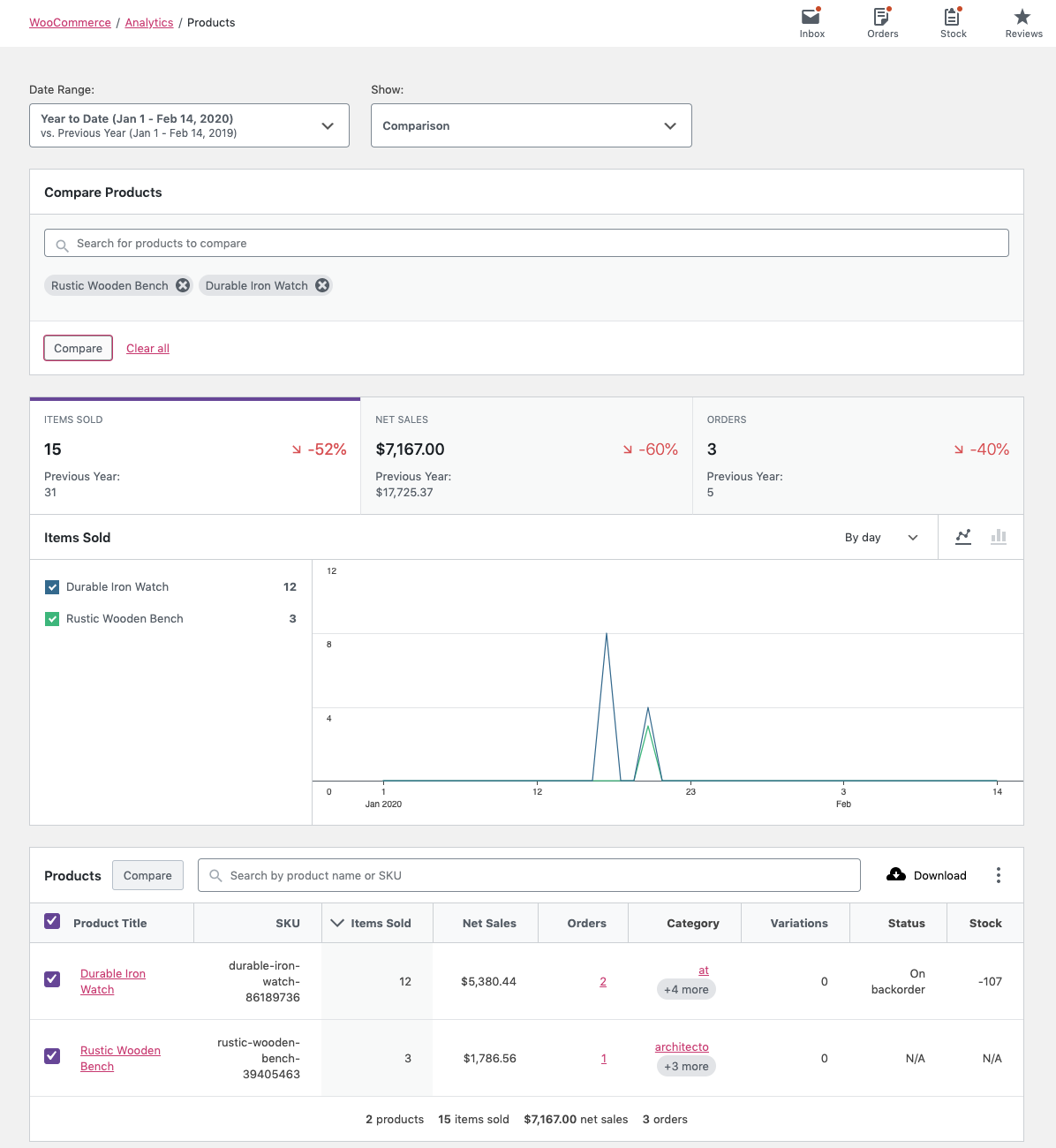The height and width of the screenshot is (1148, 1056).
Task: Click the Reviews star icon
Action: pos(1022,18)
